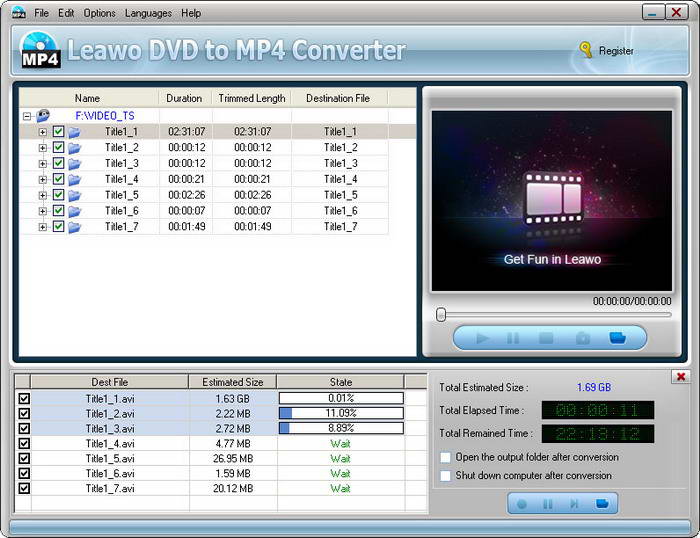Click the 02:31:07 duration of Title1_1
This screenshot has height=538, width=700.
tap(187, 132)
